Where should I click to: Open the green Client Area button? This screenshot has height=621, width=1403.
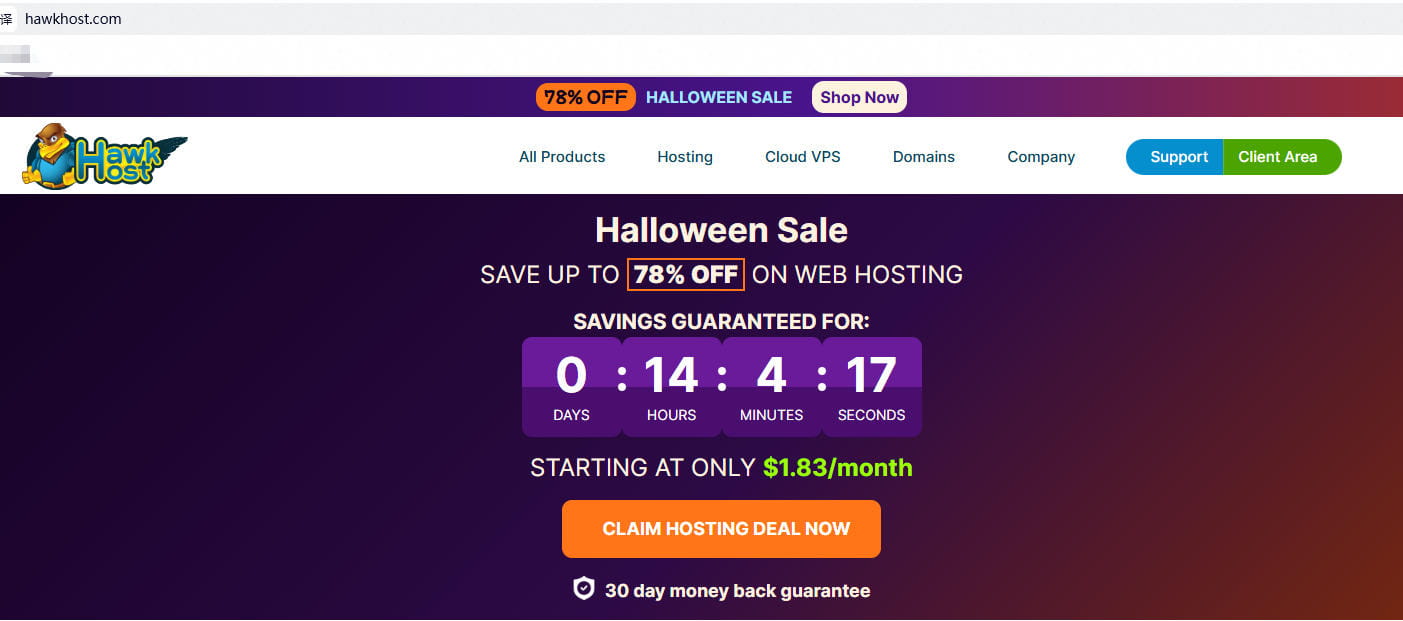(x=1282, y=157)
